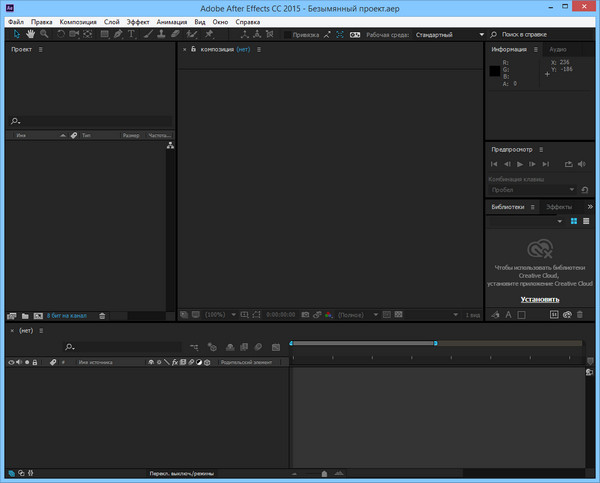
Task: Select the Type (T) tool
Action: point(134,34)
